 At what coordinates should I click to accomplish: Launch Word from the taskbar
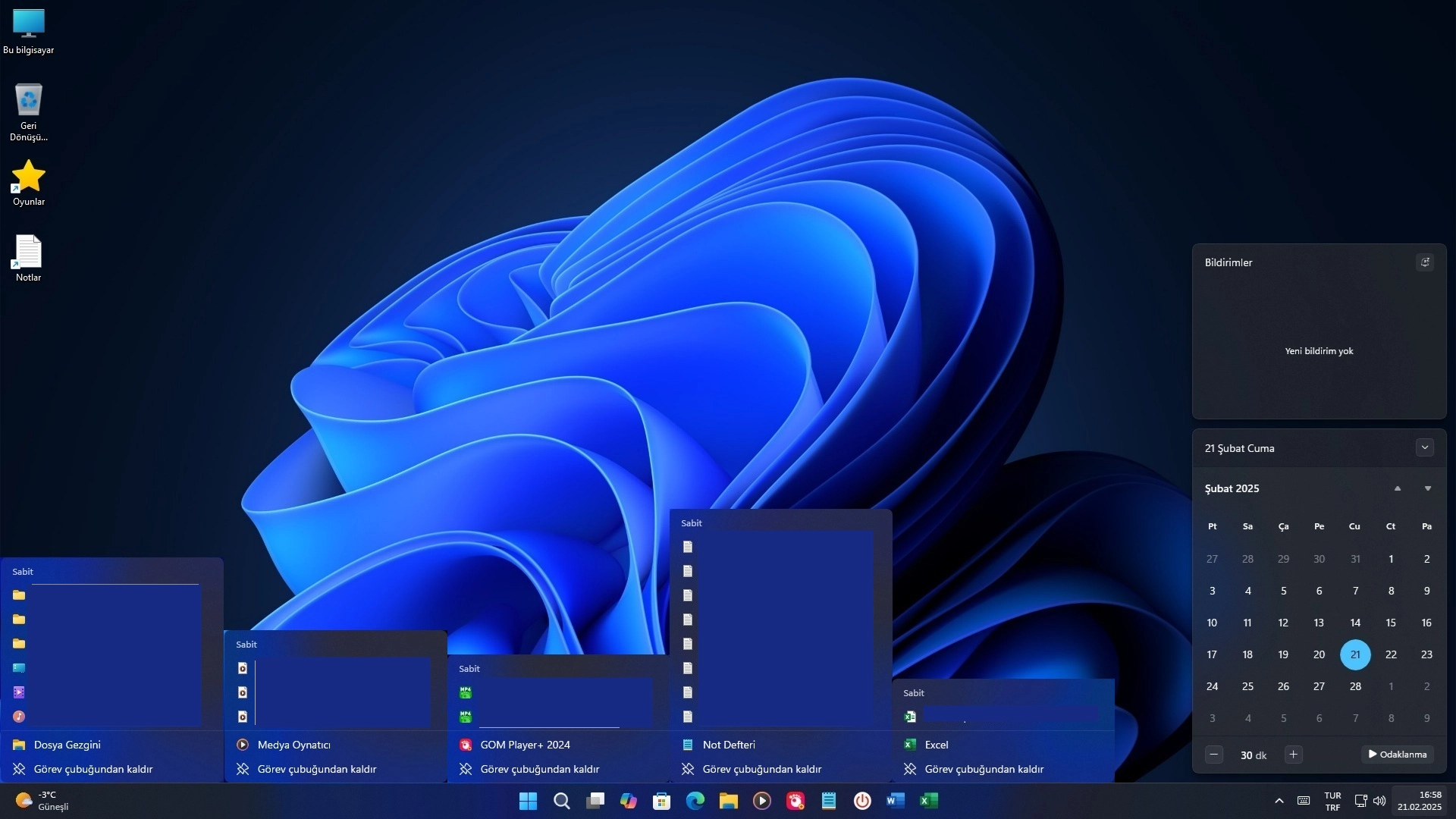[x=896, y=801]
